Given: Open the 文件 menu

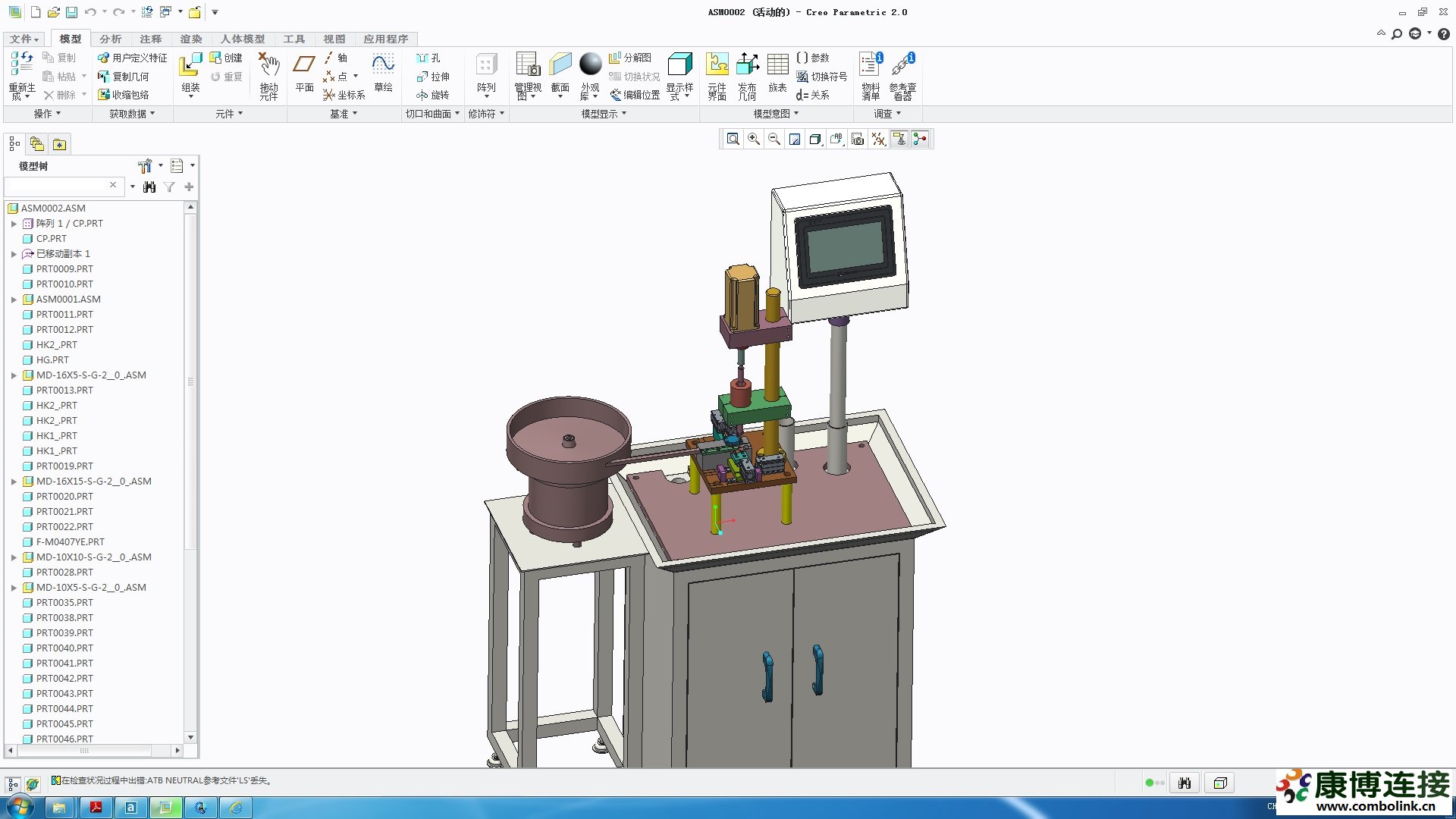Looking at the screenshot, I should (24, 39).
